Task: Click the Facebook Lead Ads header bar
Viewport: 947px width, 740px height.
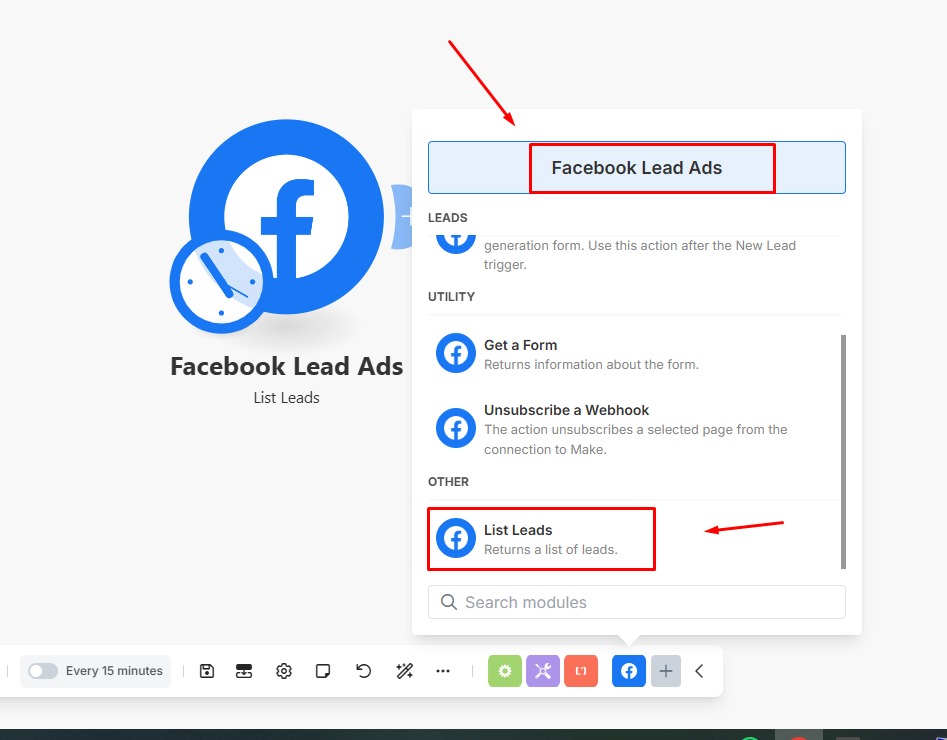Action: click(637, 167)
